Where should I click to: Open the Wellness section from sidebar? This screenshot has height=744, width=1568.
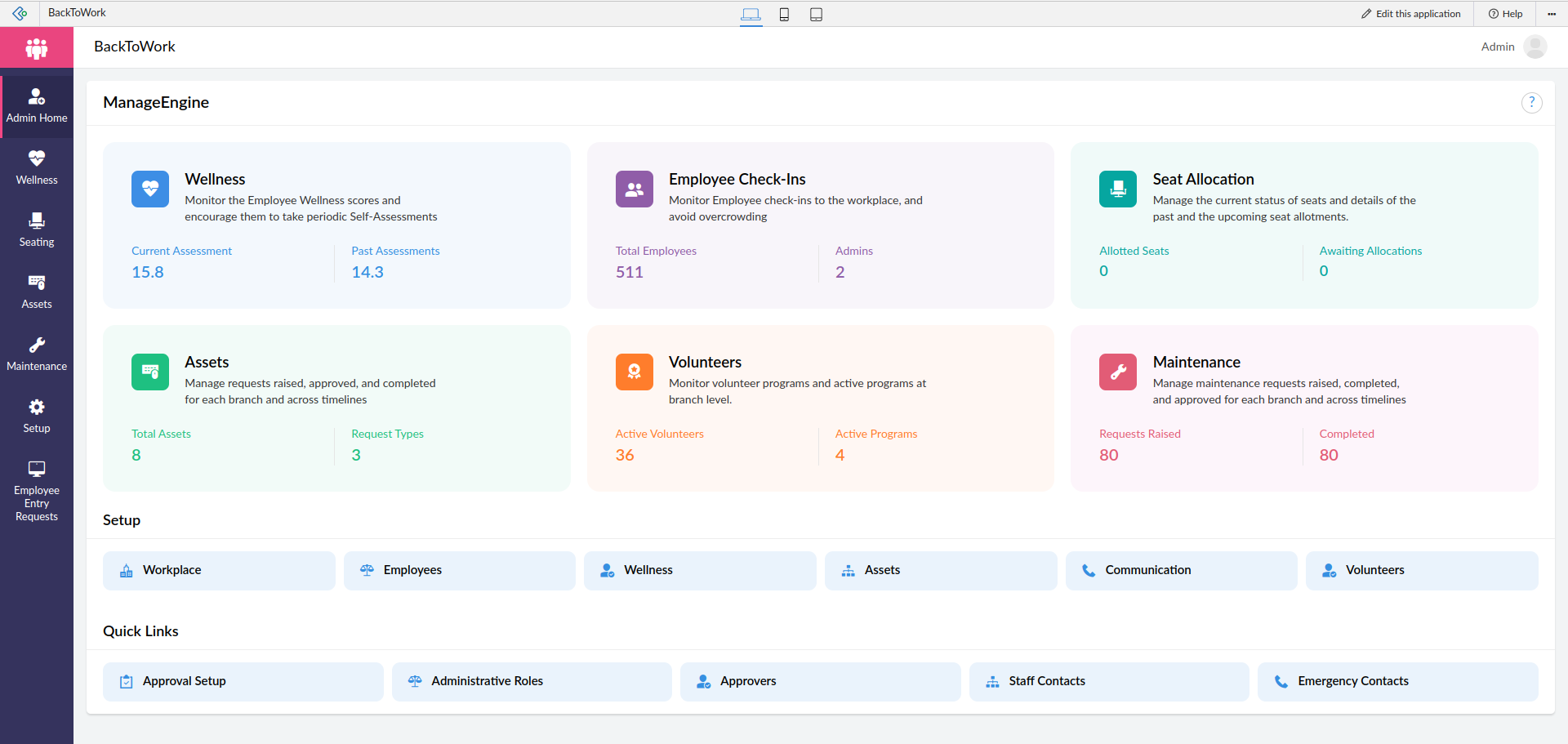(36, 166)
